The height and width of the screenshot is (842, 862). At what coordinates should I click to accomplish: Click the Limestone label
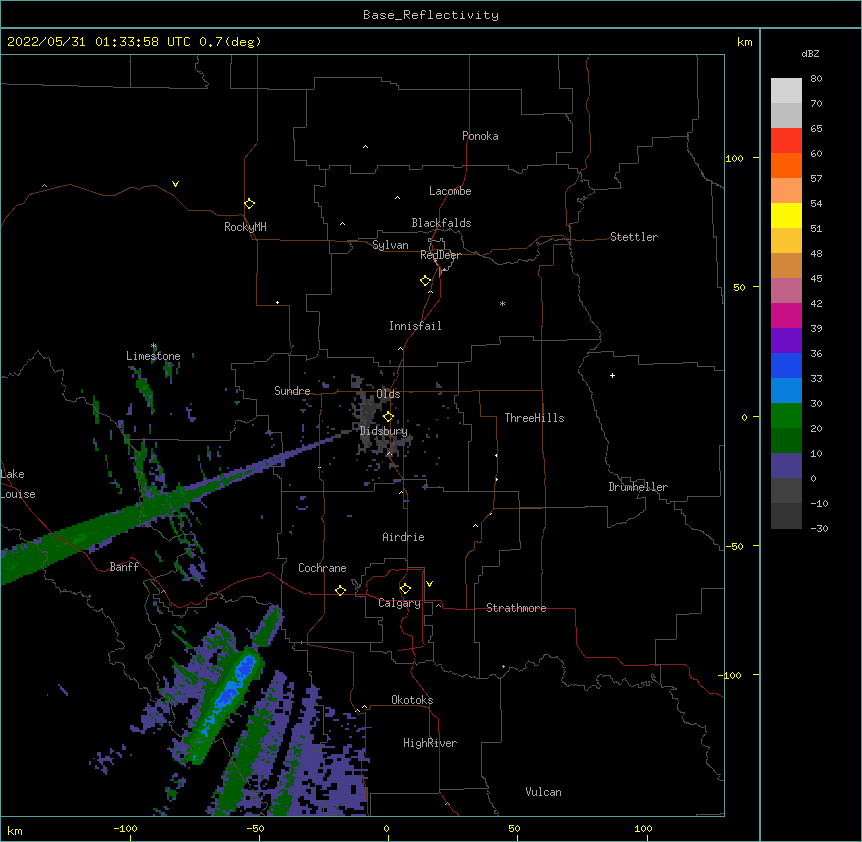point(153,356)
